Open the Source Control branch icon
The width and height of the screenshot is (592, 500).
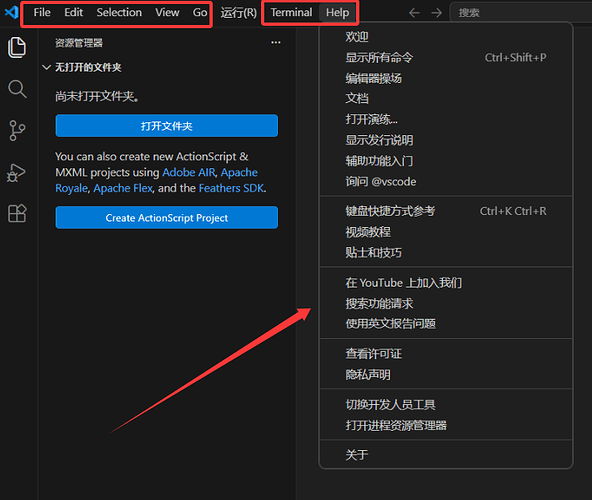17,131
